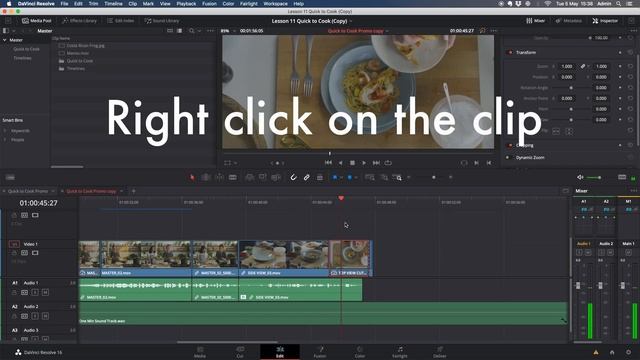
Task: Jump to last frame in viewer
Action: pos(376,162)
